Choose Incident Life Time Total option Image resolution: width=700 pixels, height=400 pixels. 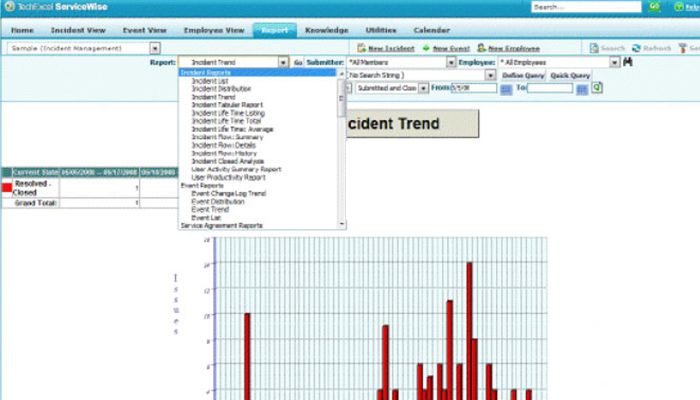226,121
